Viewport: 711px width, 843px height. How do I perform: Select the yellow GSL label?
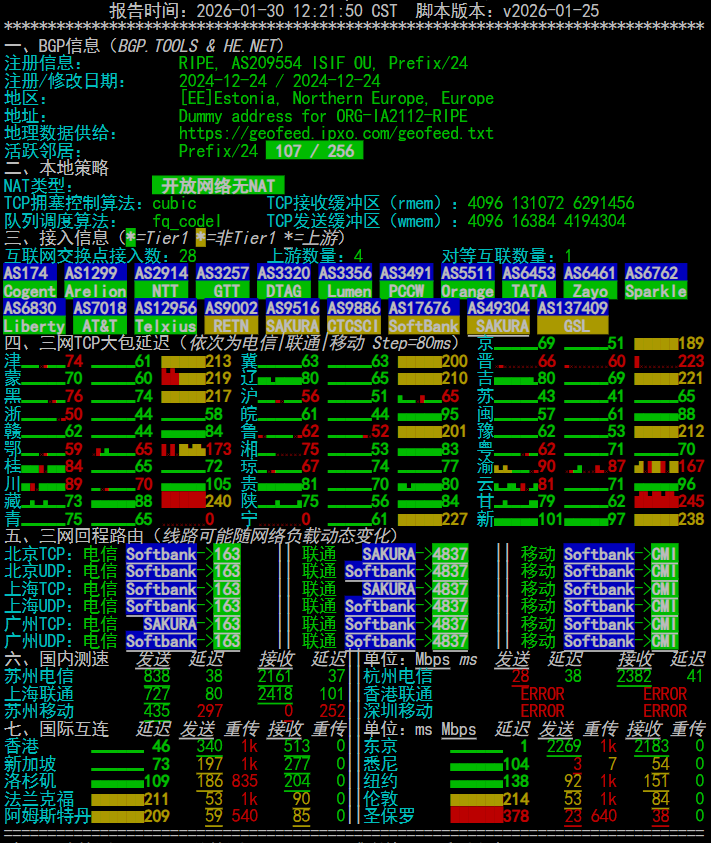tap(573, 326)
